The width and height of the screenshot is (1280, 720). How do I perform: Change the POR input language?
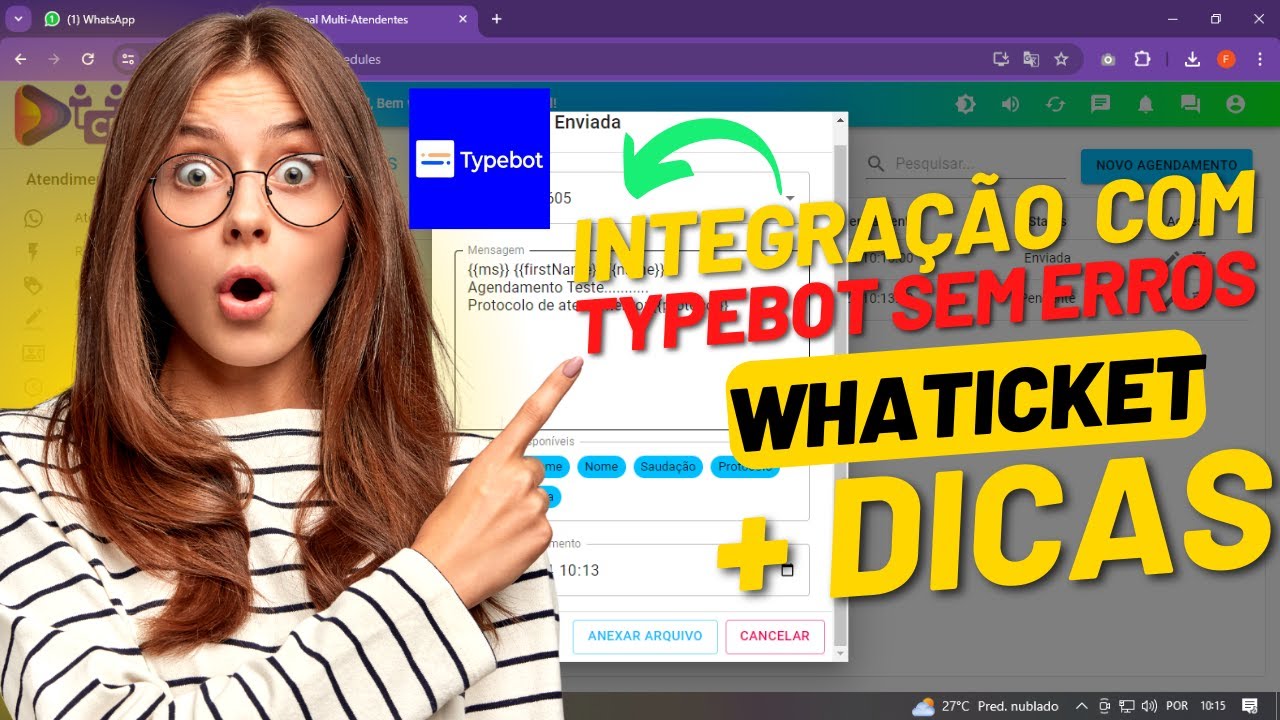[x=1177, y=706]
